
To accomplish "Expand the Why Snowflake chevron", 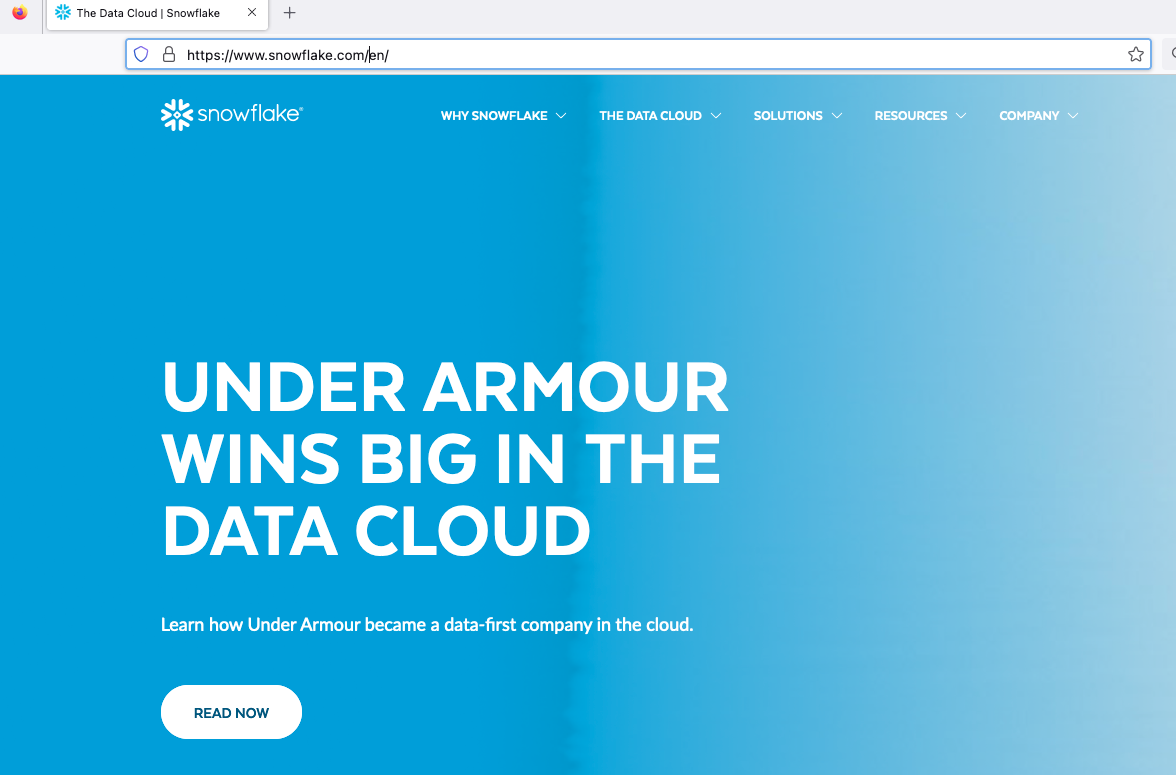I will click(x=561, y=116).
